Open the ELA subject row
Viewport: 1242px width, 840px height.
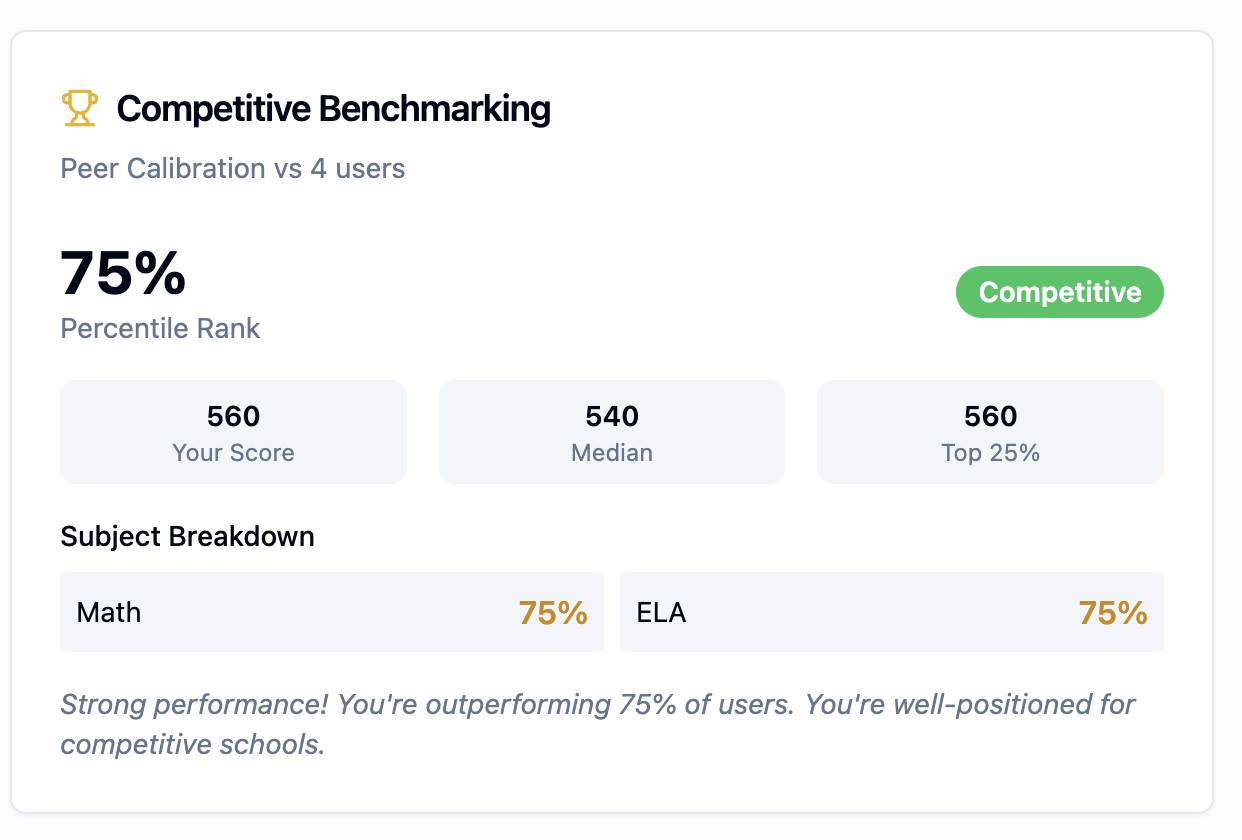891,612
